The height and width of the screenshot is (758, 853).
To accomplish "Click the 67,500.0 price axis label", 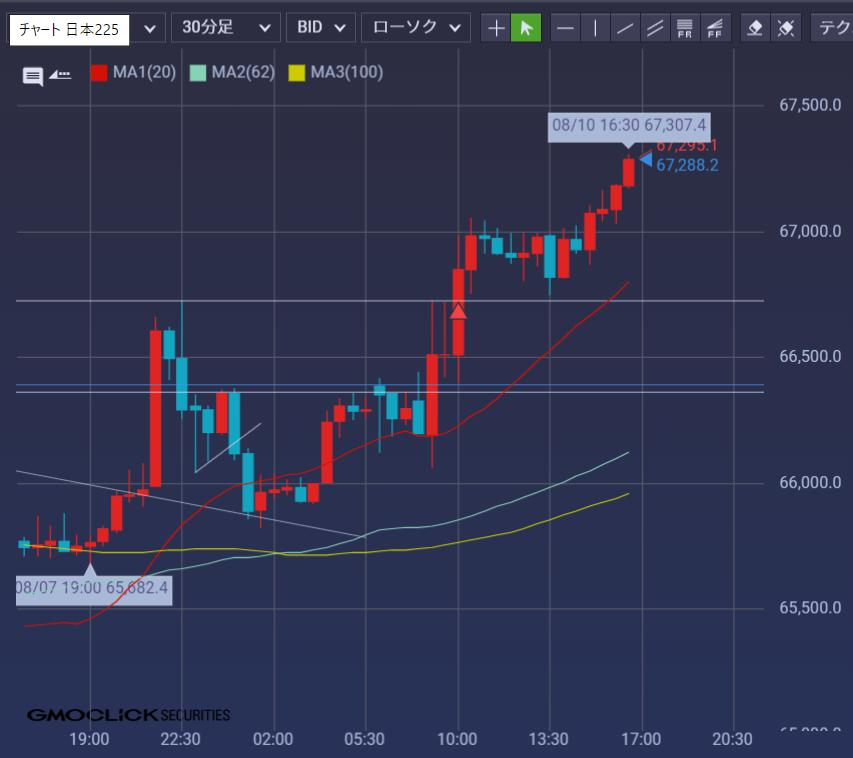I will click(x=810, y=105).
